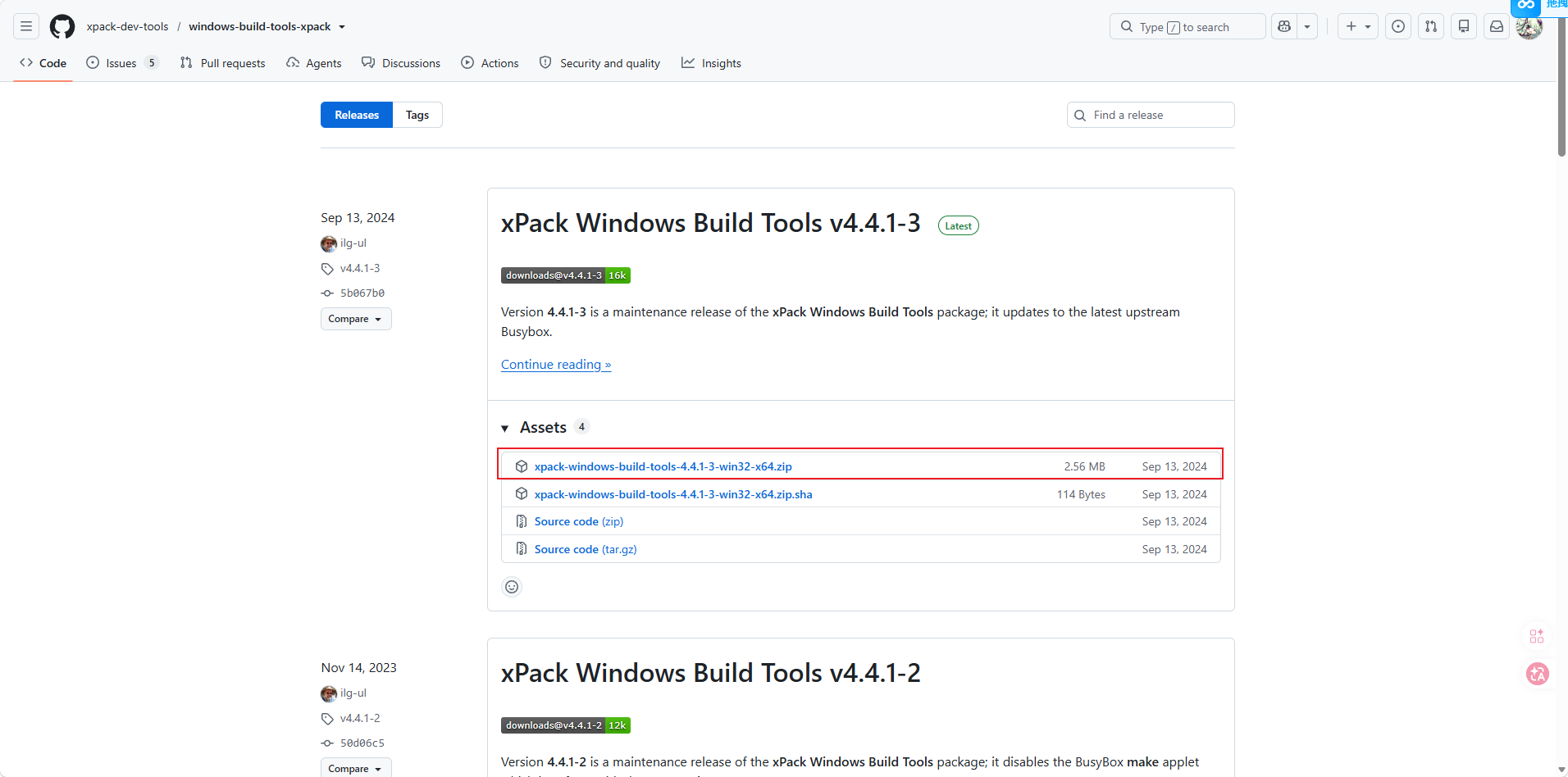1568x777 pixels.
Task: Open the Actions tab
Action: pyautogui.click(x=490, y=63)
